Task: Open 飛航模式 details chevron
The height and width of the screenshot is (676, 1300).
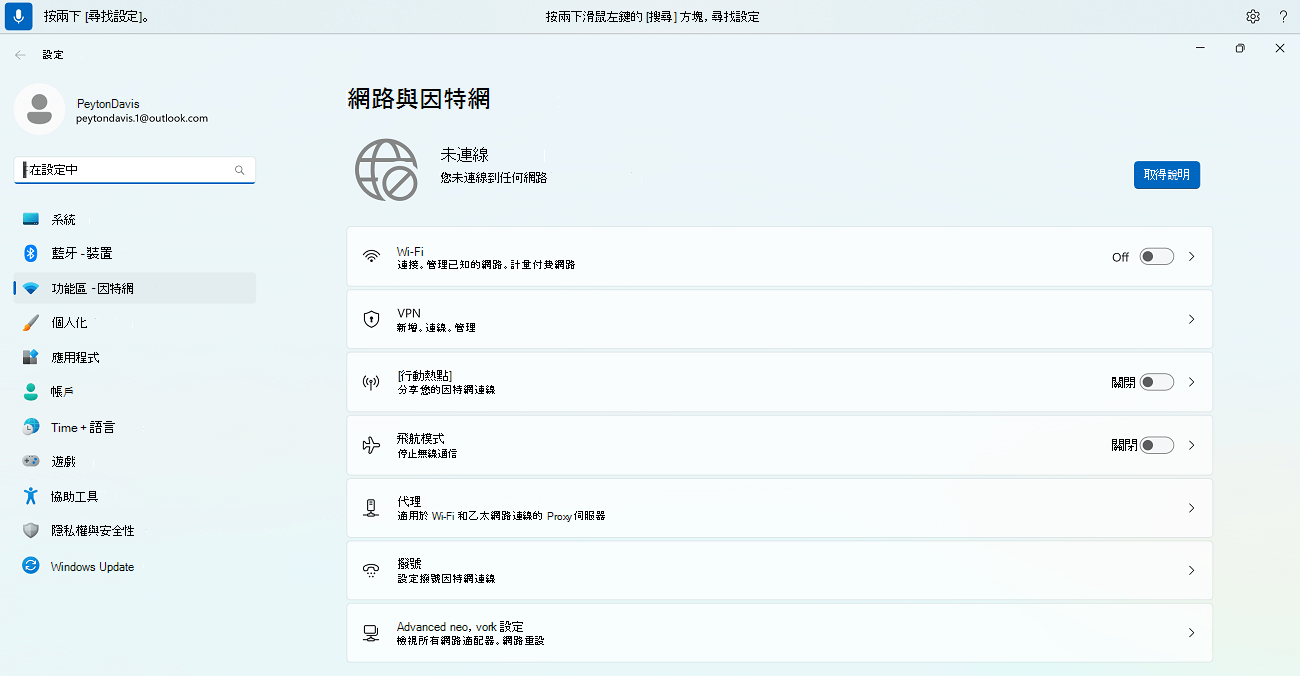Action: [x=1191, y=445]
